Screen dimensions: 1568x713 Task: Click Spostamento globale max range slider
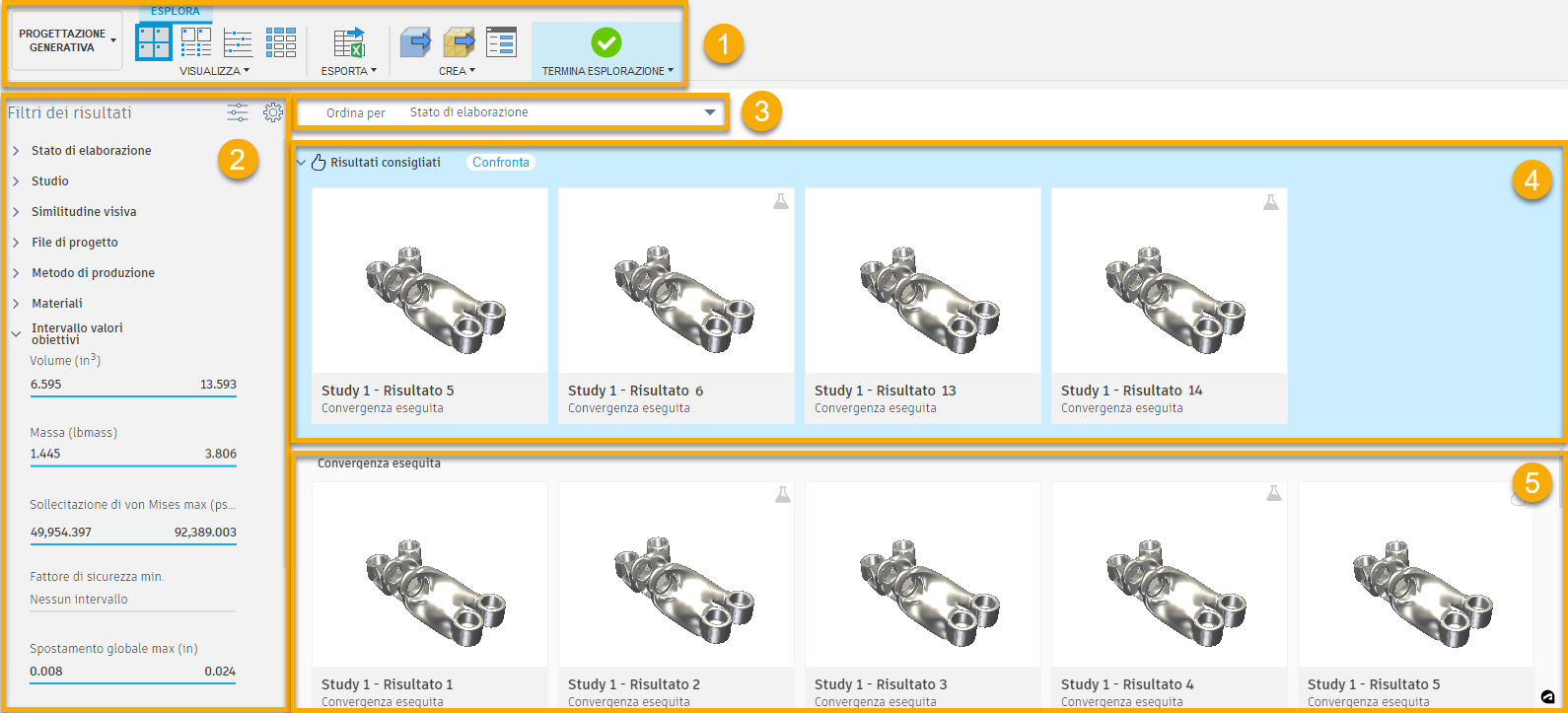pyautogui.click(x=133, y=683)
